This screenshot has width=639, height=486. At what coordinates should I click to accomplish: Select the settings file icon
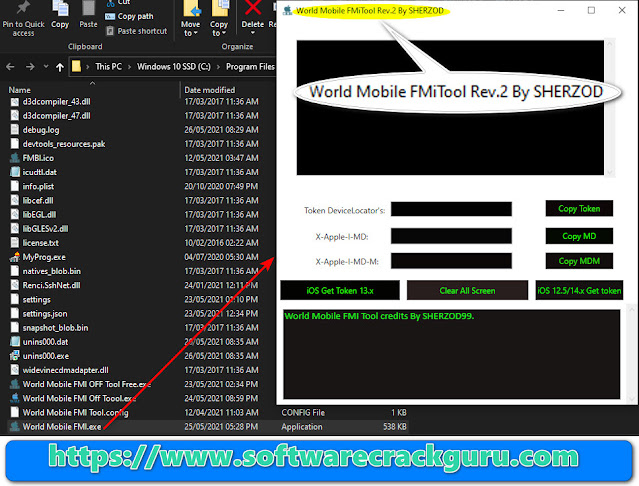point(14,299)
